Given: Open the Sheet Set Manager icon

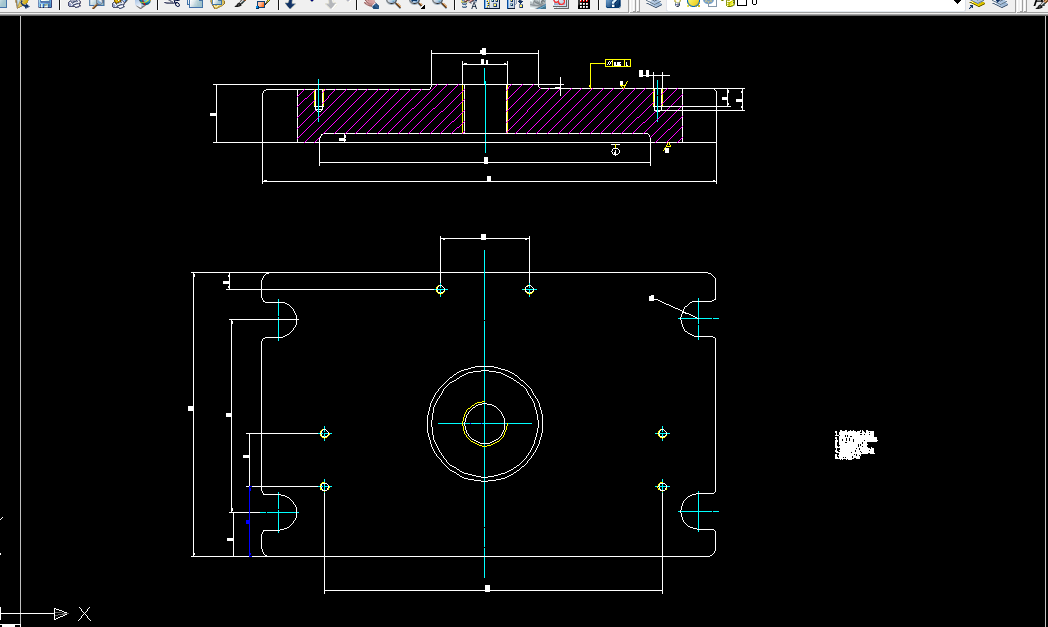Looking at the screenshot, I should 537,3.
